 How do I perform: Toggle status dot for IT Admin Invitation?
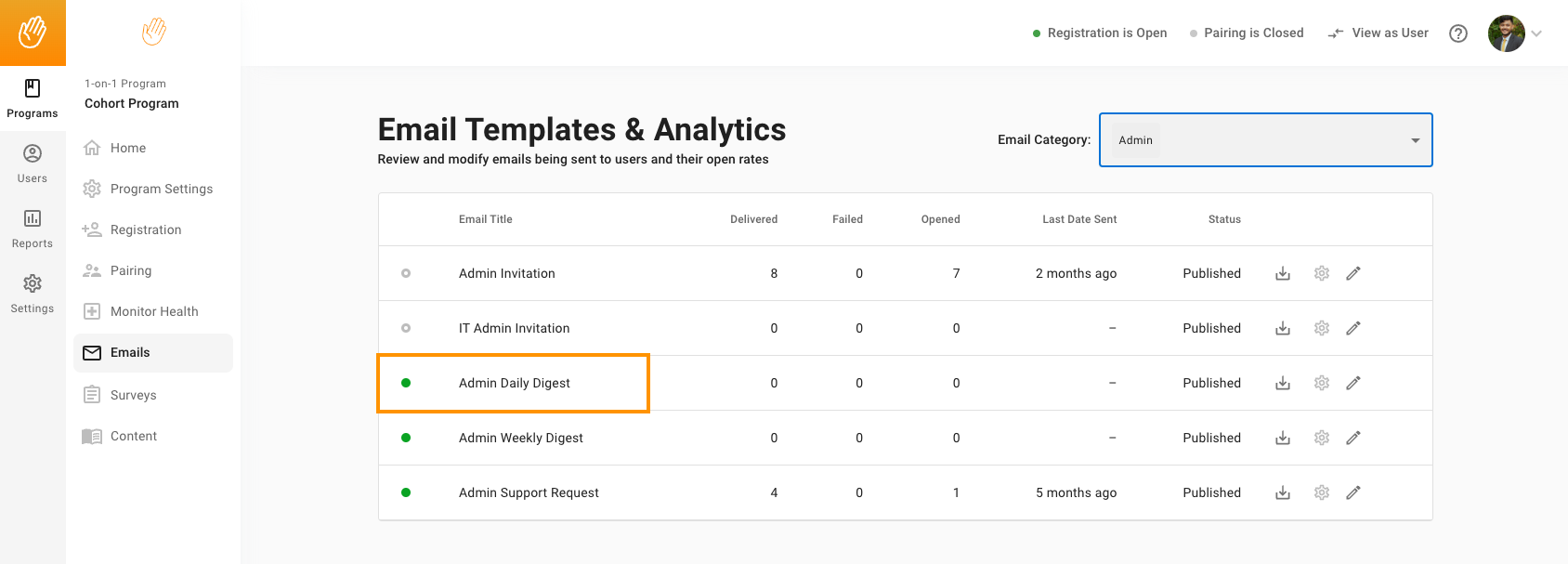tap(406, 328)
